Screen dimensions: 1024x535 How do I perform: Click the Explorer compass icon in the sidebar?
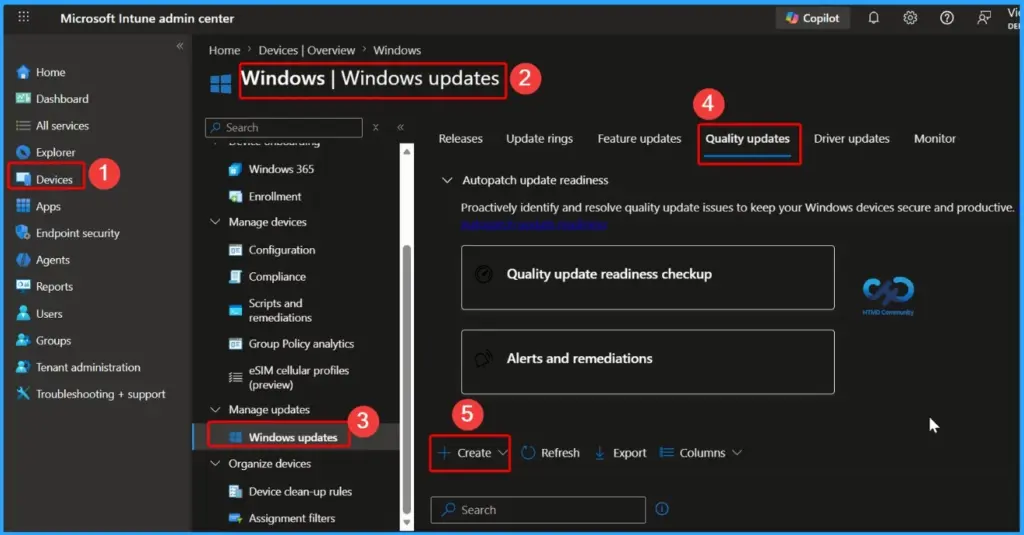tap(23, 152)
